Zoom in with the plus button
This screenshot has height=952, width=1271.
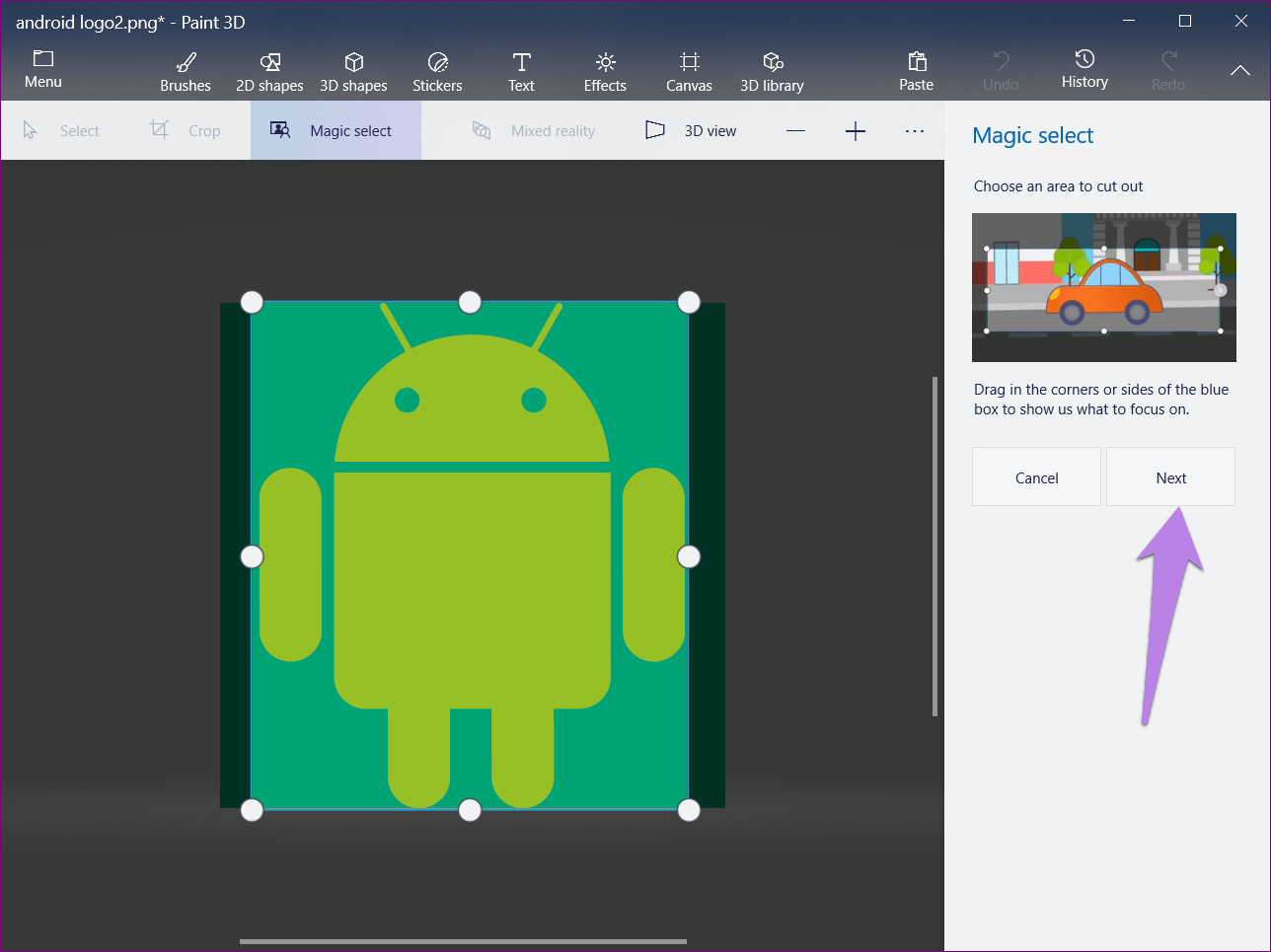pyautogui.click(x=856, y=131)
